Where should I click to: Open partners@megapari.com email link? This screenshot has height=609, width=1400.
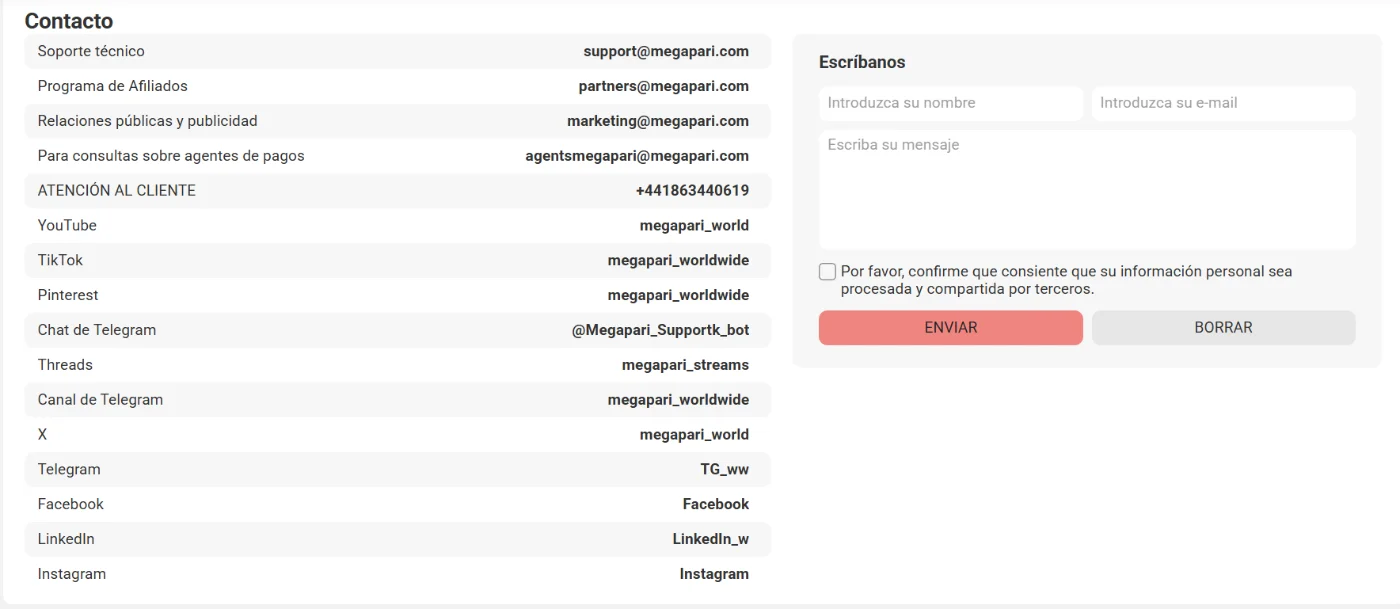[x=664, y=86]
